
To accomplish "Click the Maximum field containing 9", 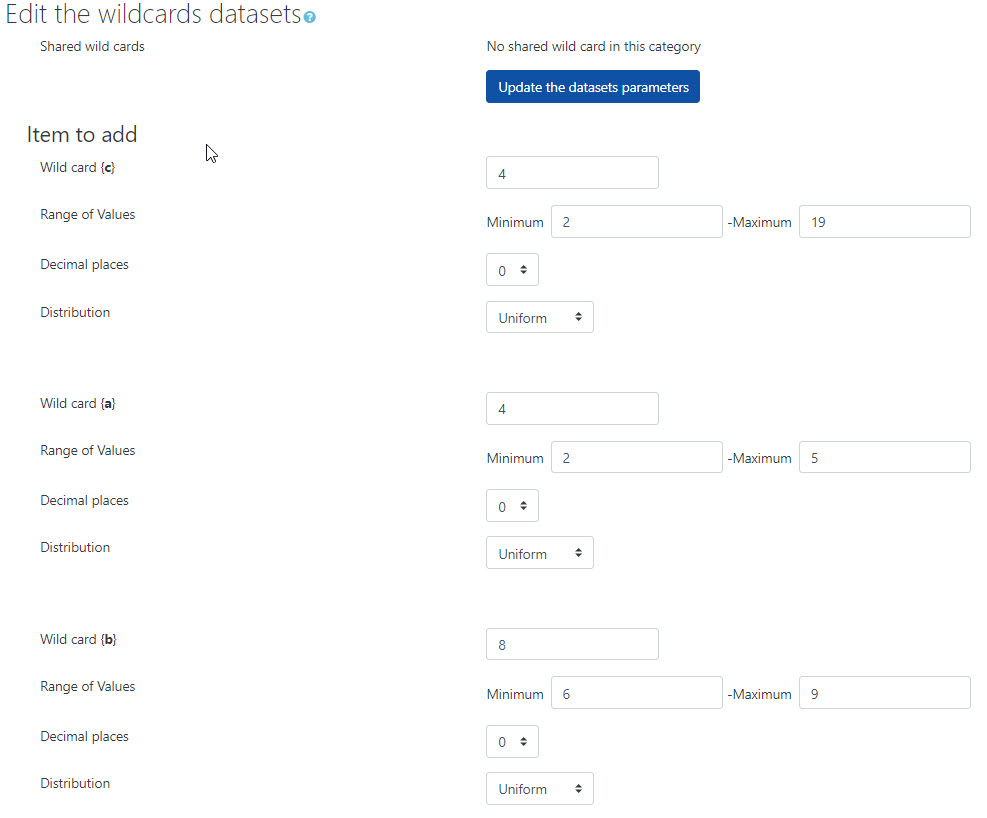I will (884, 693).
